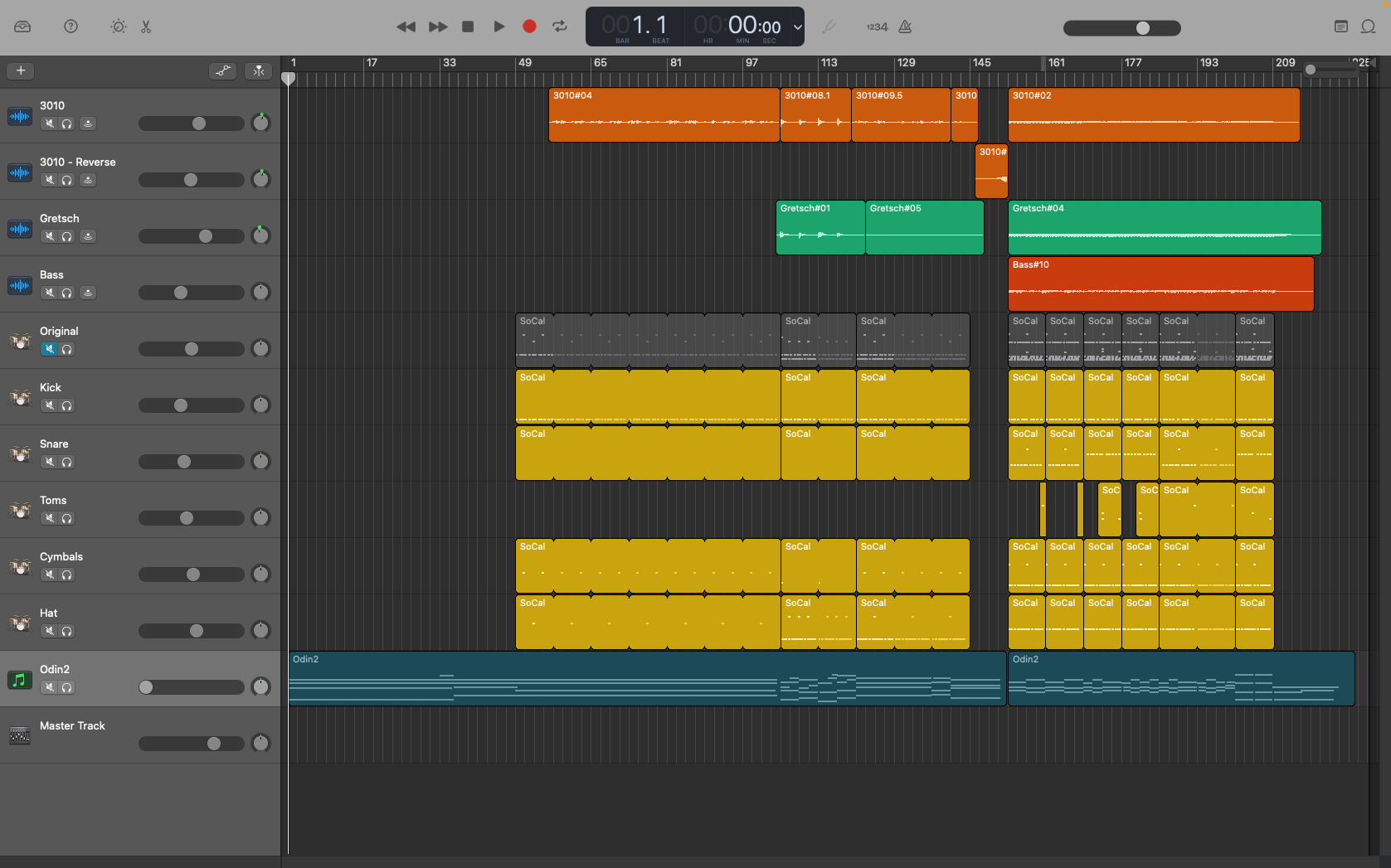Select the Cymbals track name

point(61,556)
